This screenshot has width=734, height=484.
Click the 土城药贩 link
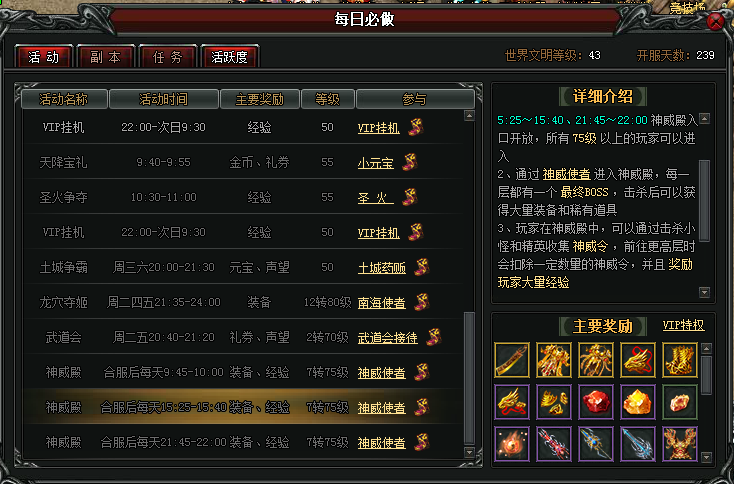click(x=382, y=268)
